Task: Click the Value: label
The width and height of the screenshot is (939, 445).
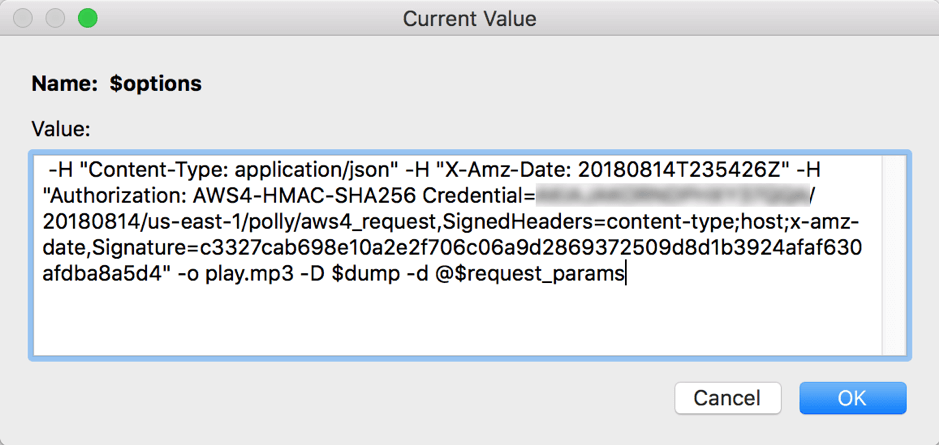Action: click(60, 129)
